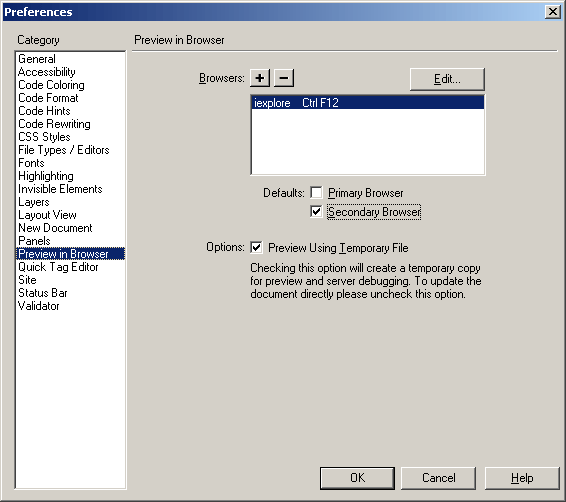Select the Quick Tag Editor category
The width and height of the screenshot is (566, 502).
coord(58,267)
